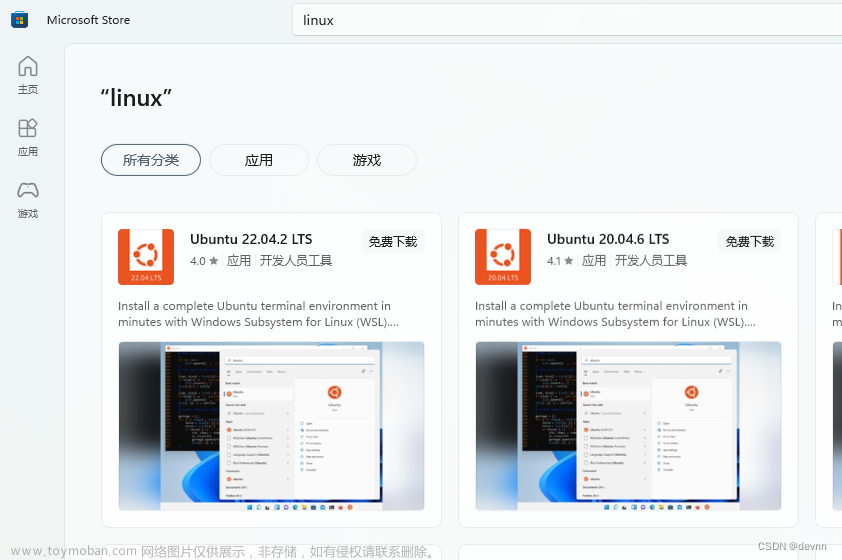Click 免费下载 for Ubuntu 20.04.6 LTS
Screen dimensions: 842x560
coord(750,242)
